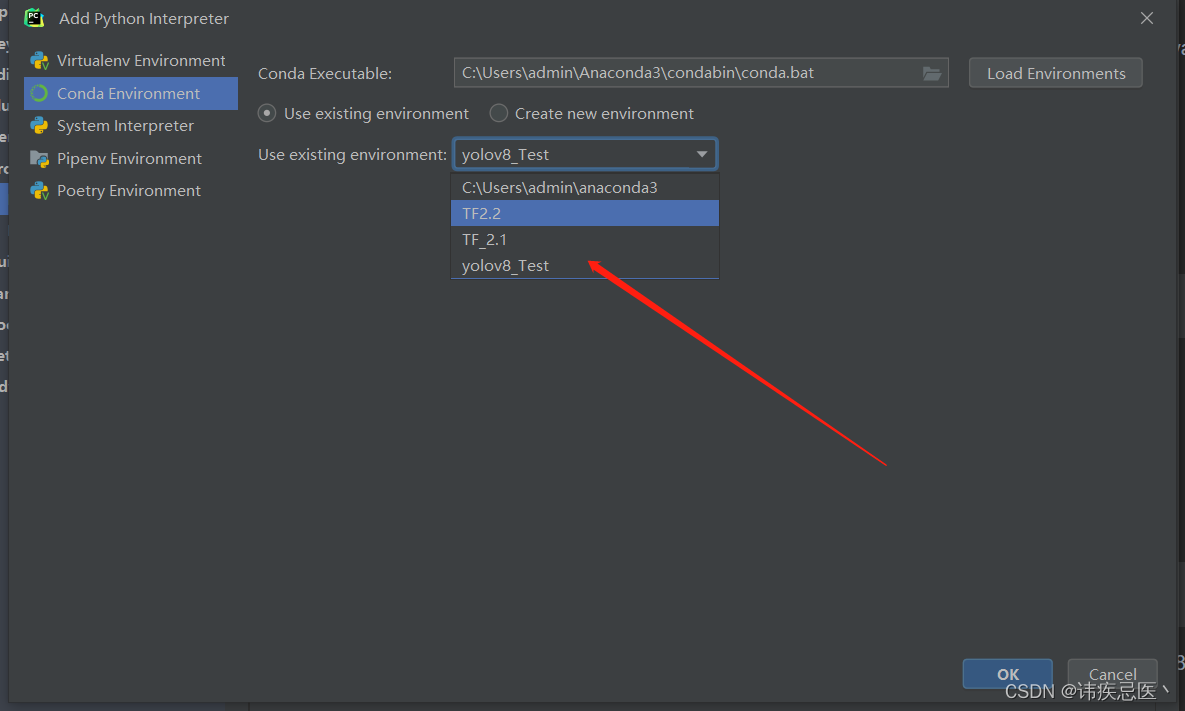Confirm with the OK button
Viewport: 1185px width, 711px height.
[1007, 674]
